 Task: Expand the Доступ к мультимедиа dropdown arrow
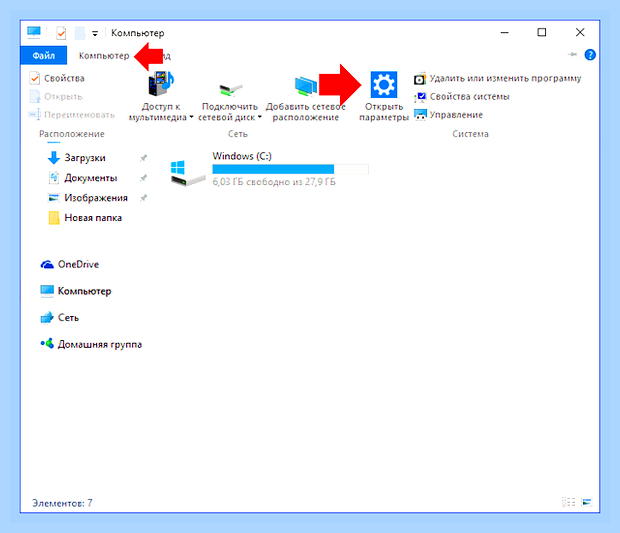(x=191, y=117)
